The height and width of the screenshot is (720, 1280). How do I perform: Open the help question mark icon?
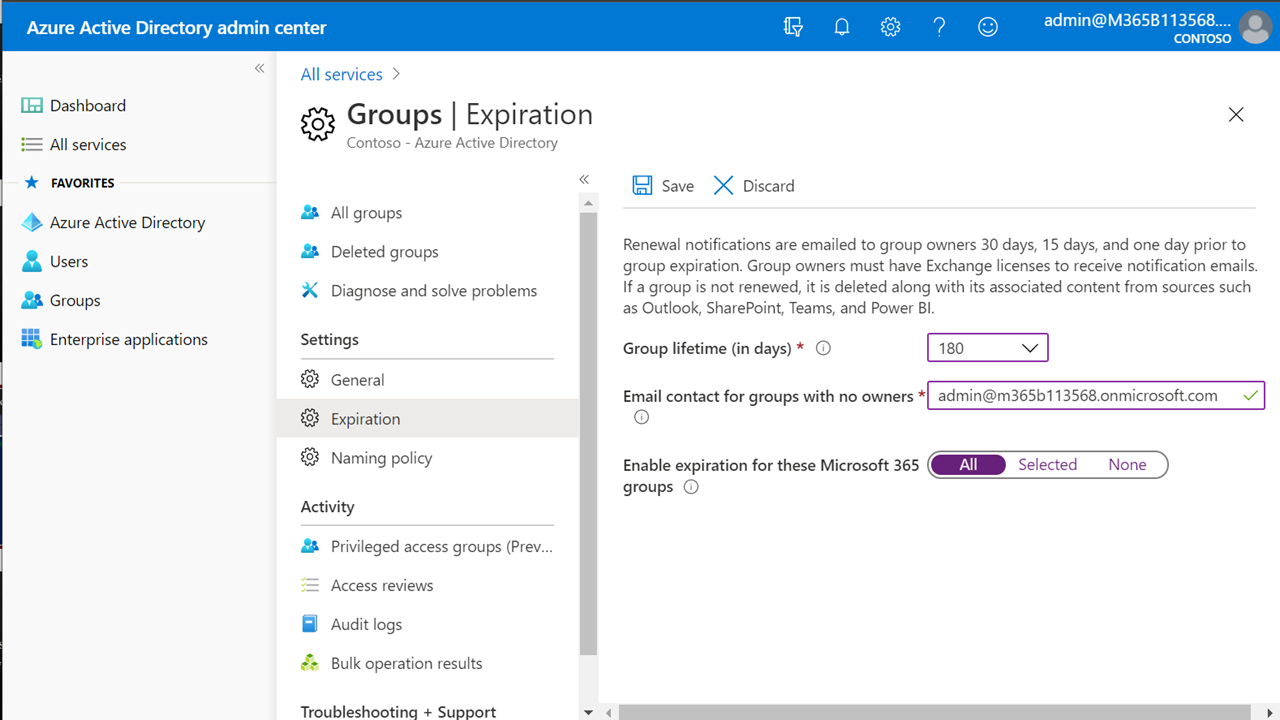(x=939, y=27)
